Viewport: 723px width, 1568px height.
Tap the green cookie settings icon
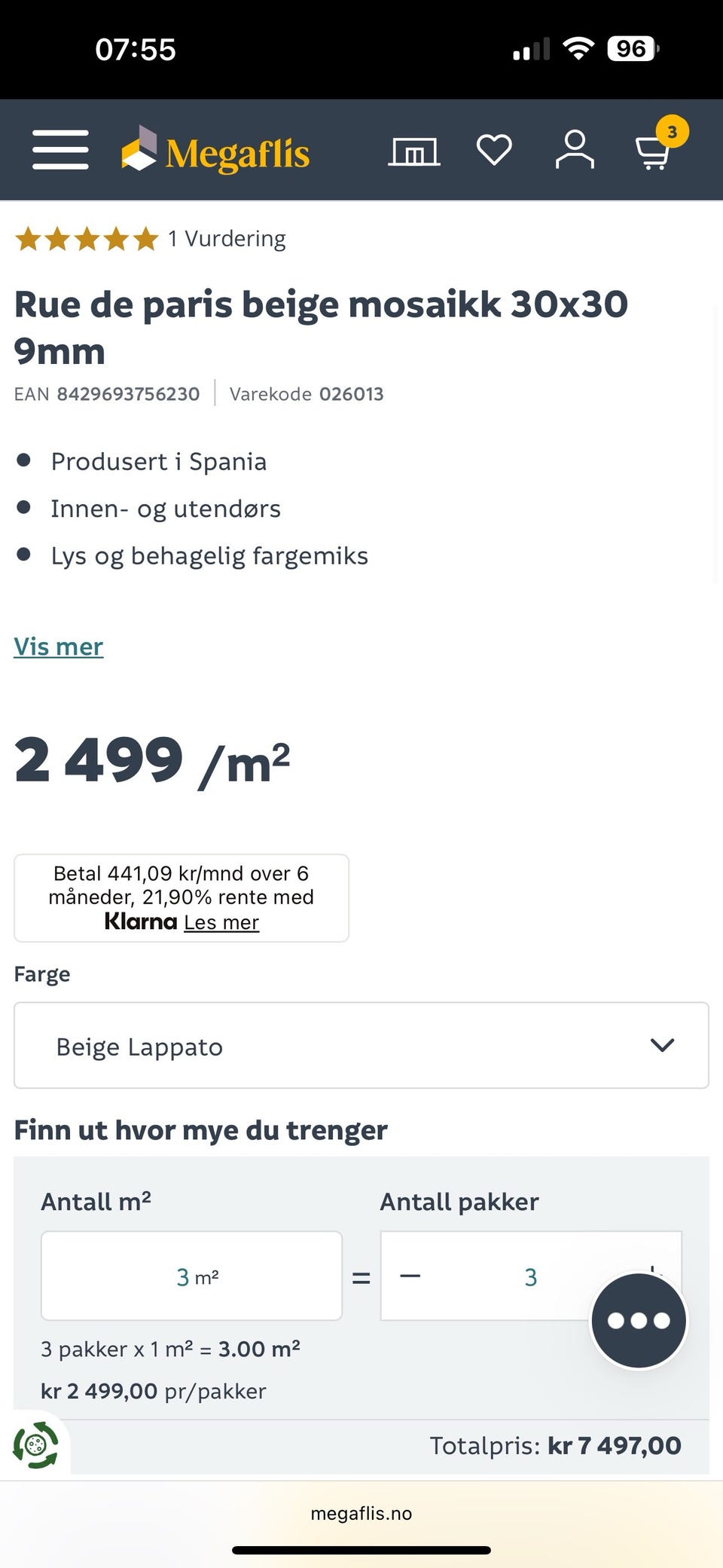[35, 1445]
